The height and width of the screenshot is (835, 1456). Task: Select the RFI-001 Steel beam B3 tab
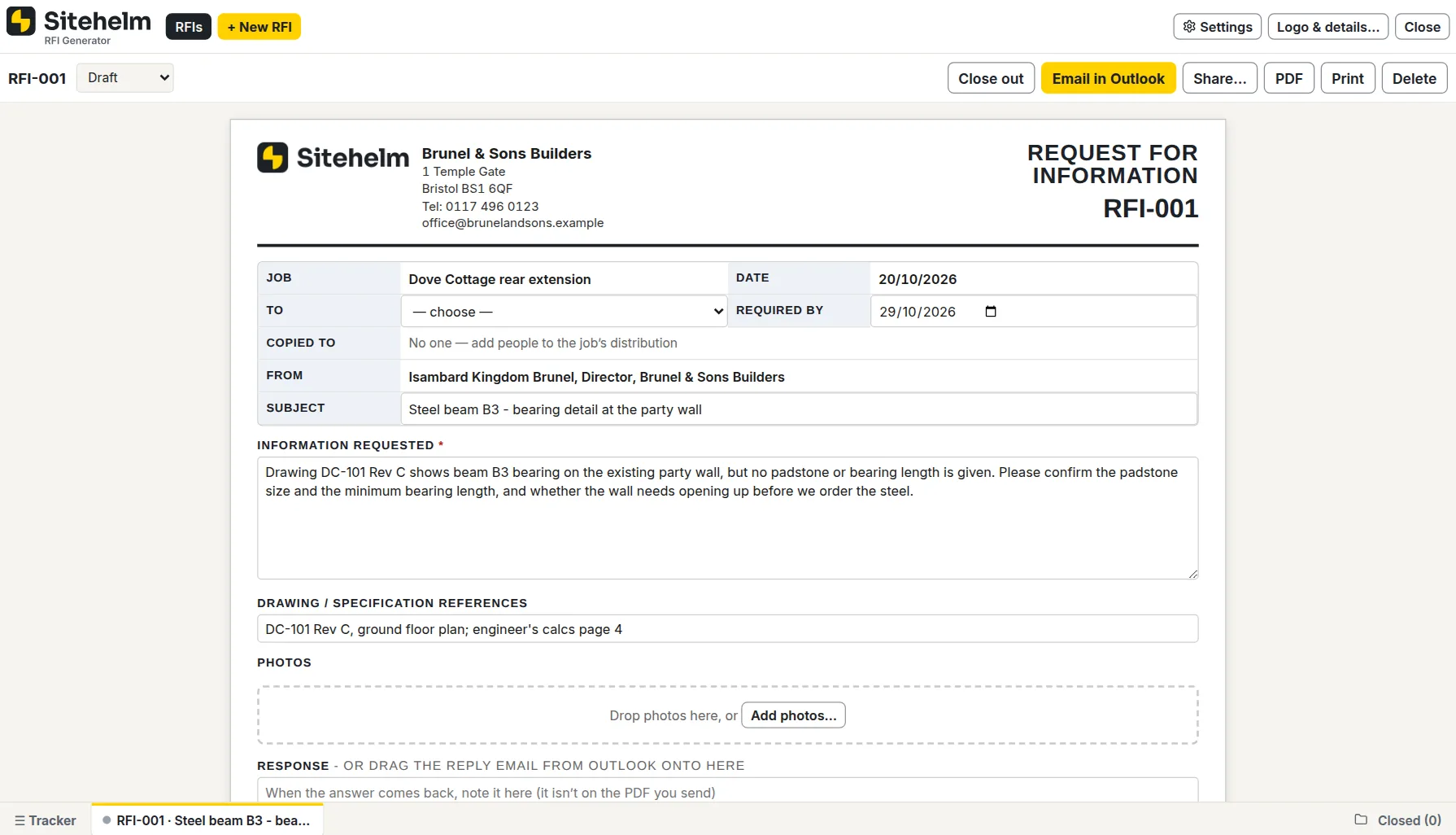207,820
